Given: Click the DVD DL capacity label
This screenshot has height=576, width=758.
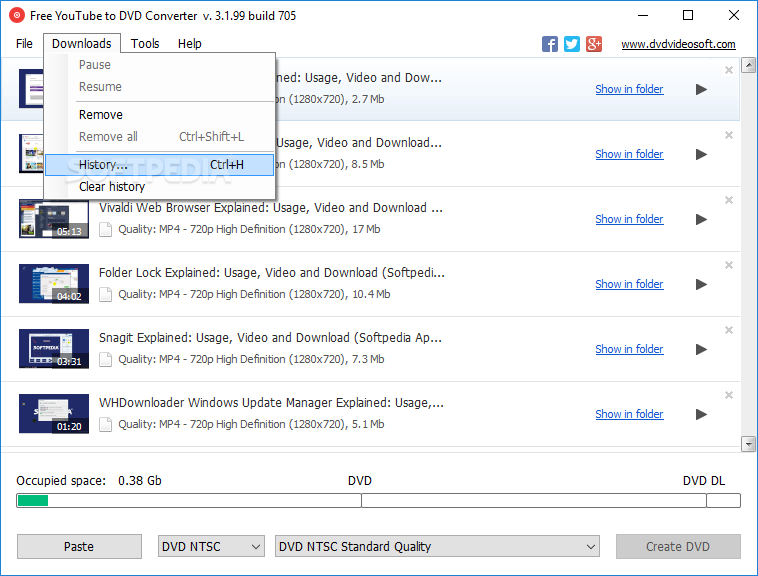Looking at the screenshot, I should point(704,481).
